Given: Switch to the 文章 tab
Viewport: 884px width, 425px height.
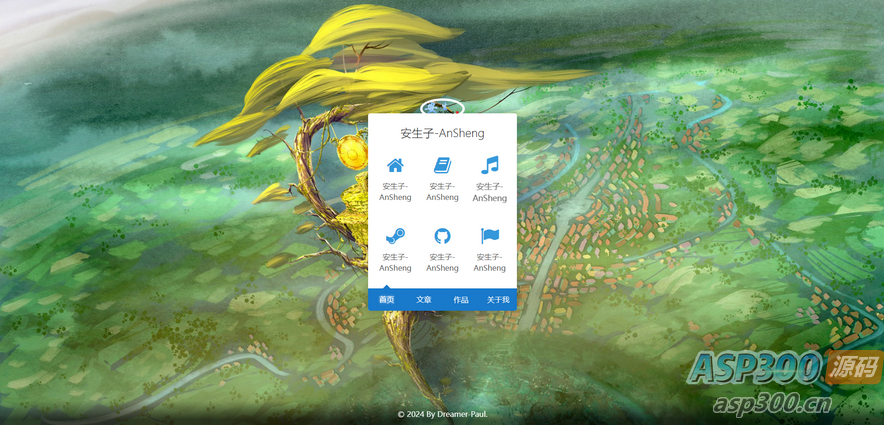Looking at the screenshot, I should pyautogui.click(x=423, y=300).
